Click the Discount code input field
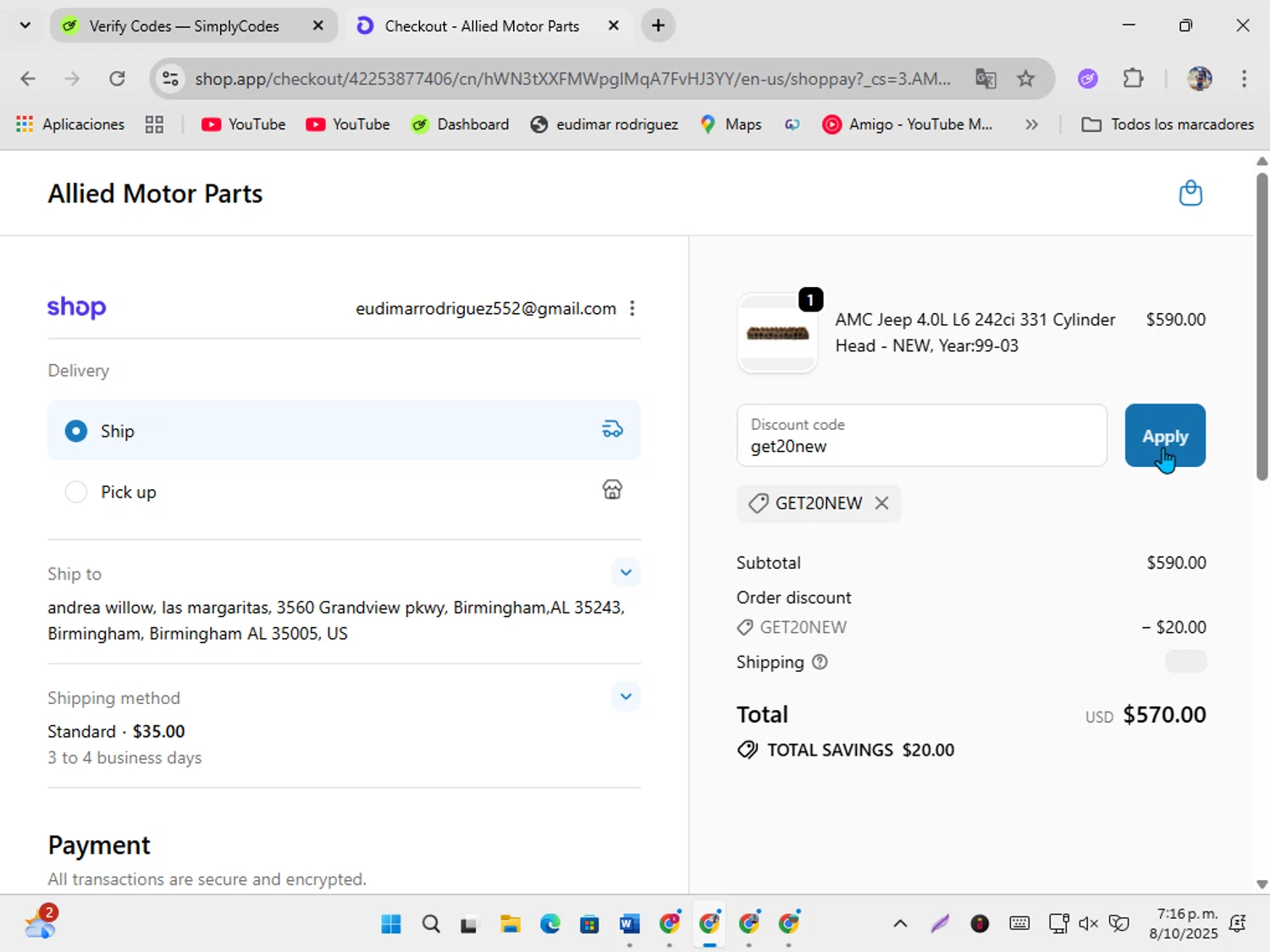Viewport: 1270px width, 952px height. point(922,436)
